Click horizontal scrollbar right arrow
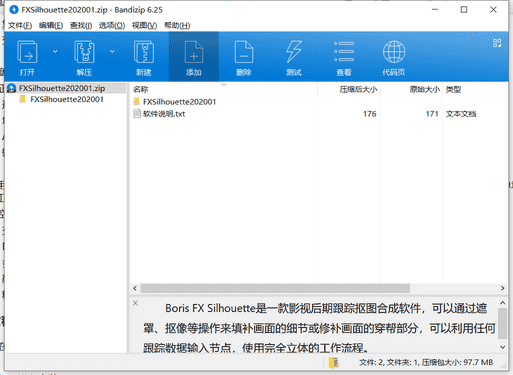Viewport: 513px width, 375px height. pos(503,288)
